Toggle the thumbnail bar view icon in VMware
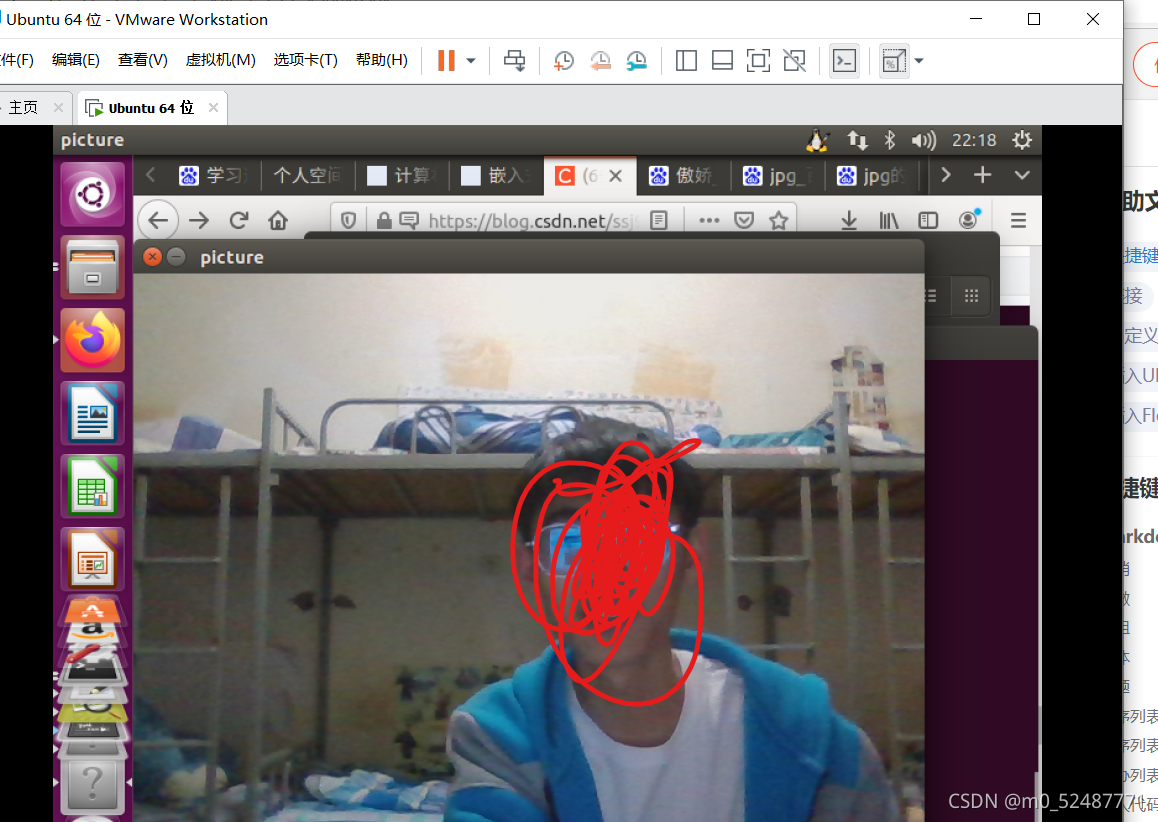This screenshot has width=1158, height=822. pyautogui.click(x=722, y=61)
